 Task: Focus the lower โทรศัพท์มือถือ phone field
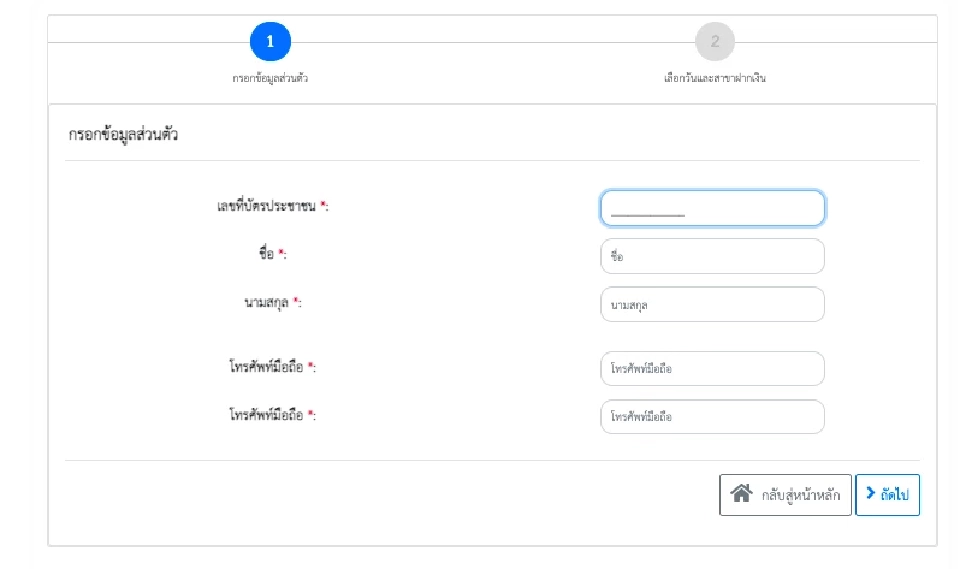point(712,417)
